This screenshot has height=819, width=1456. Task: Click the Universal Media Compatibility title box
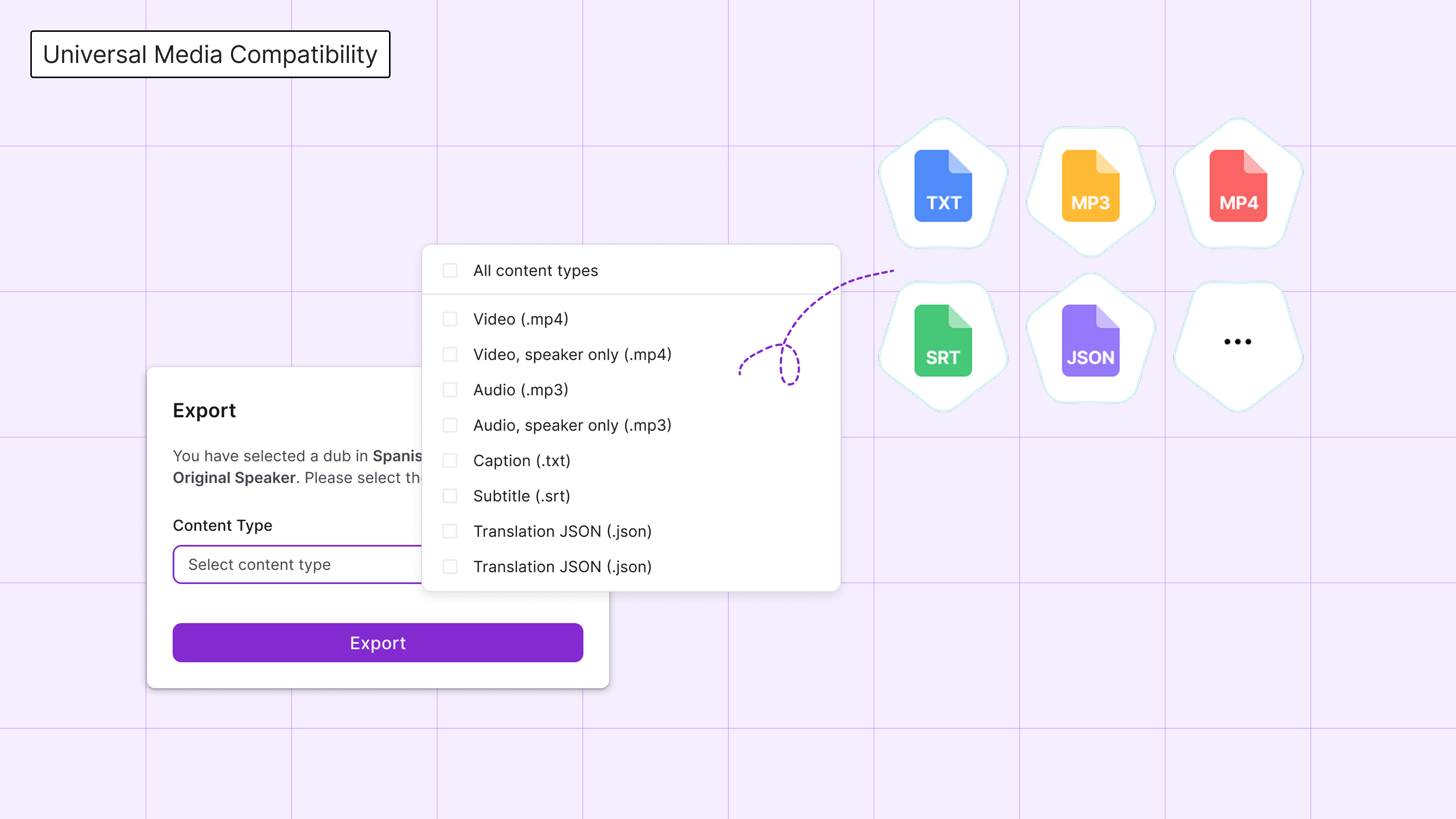coord(210,54)
